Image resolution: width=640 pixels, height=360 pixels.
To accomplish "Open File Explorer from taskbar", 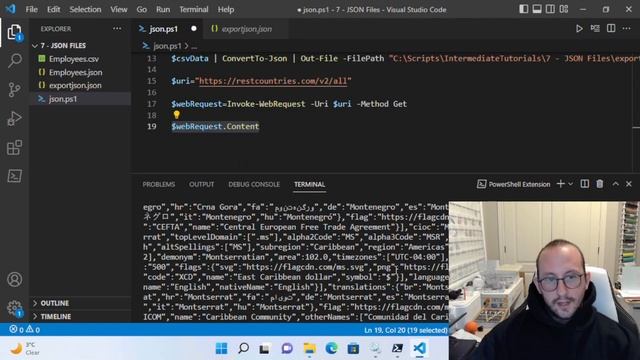I will coord(309,349).
